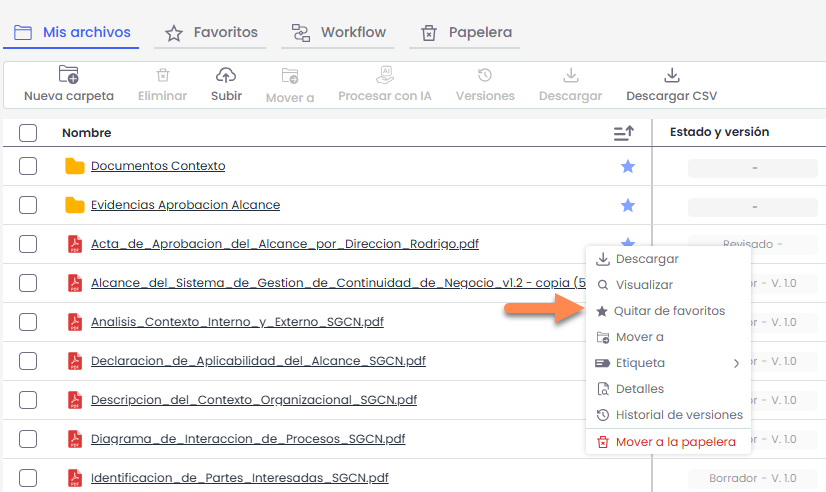Select Mover a la papelera option

click(x=675, y=441)
